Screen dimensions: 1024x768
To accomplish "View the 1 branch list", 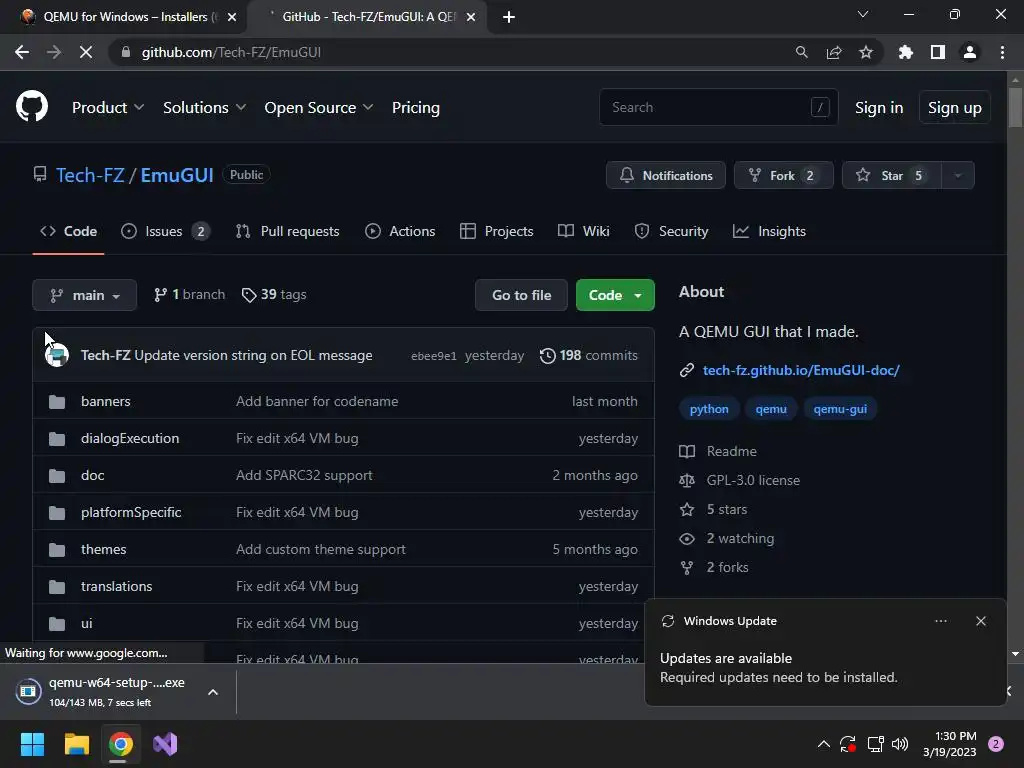I will pos(189,295).
